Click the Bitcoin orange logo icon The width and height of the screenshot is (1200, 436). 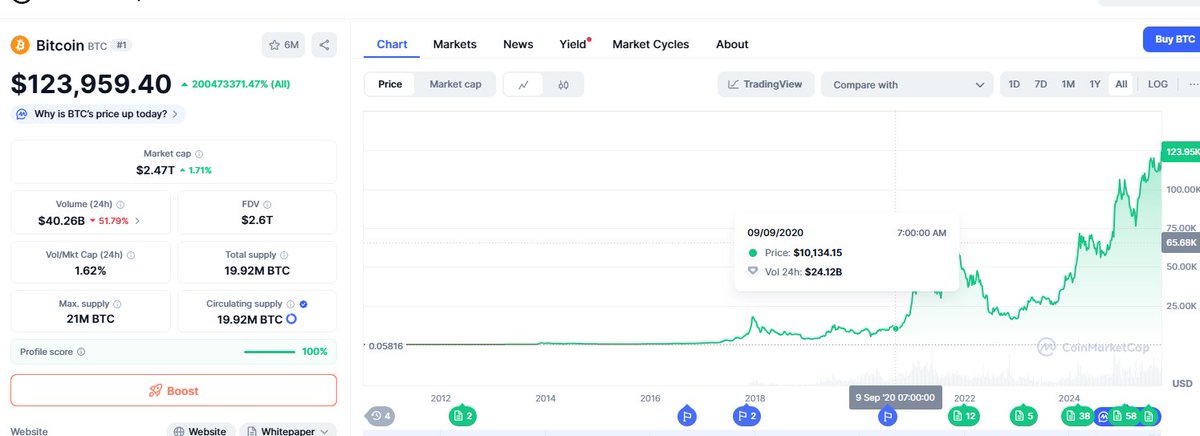[19, 45]
